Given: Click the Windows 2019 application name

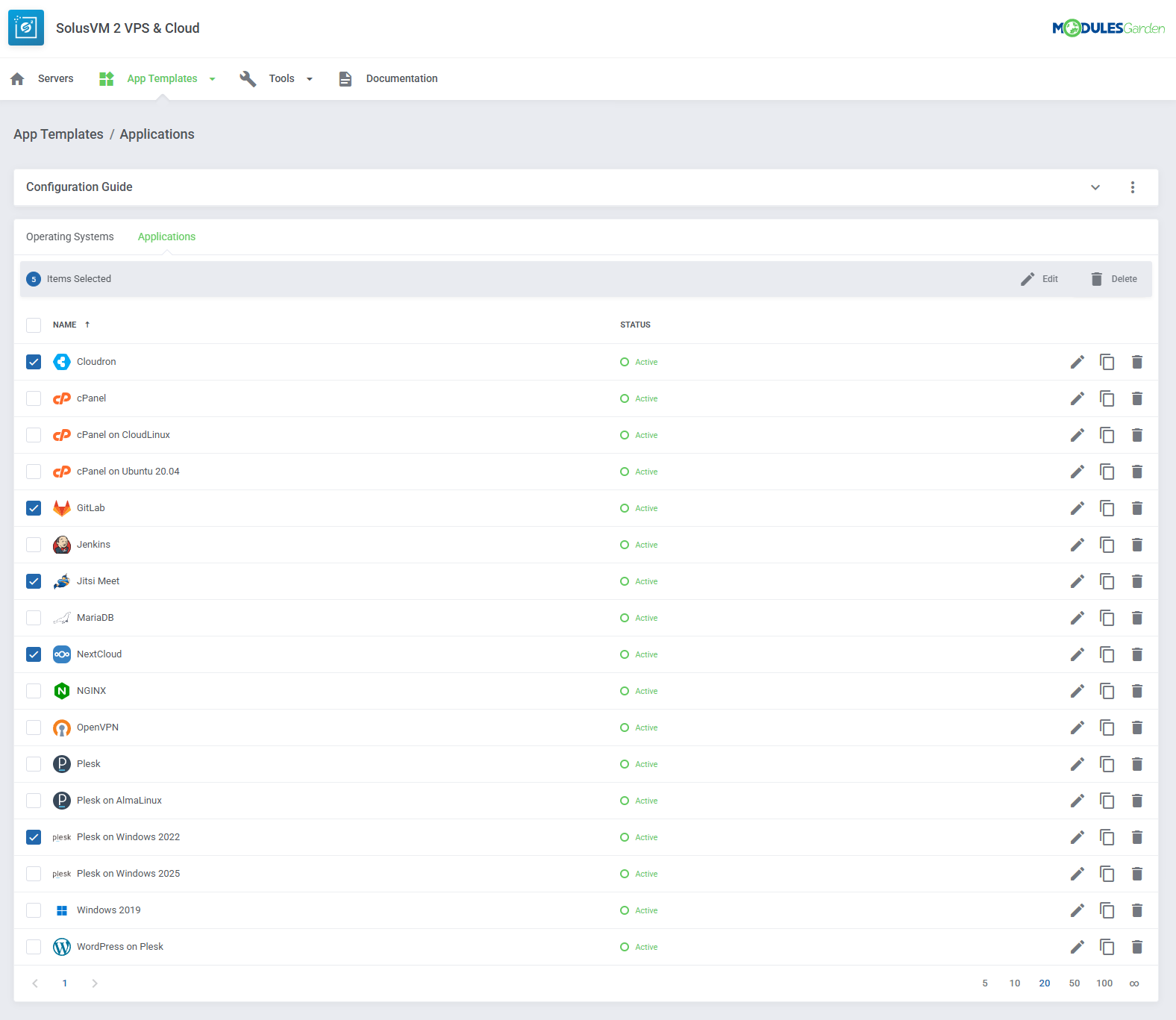Looking at the screenshot, I should pos(109,910).
